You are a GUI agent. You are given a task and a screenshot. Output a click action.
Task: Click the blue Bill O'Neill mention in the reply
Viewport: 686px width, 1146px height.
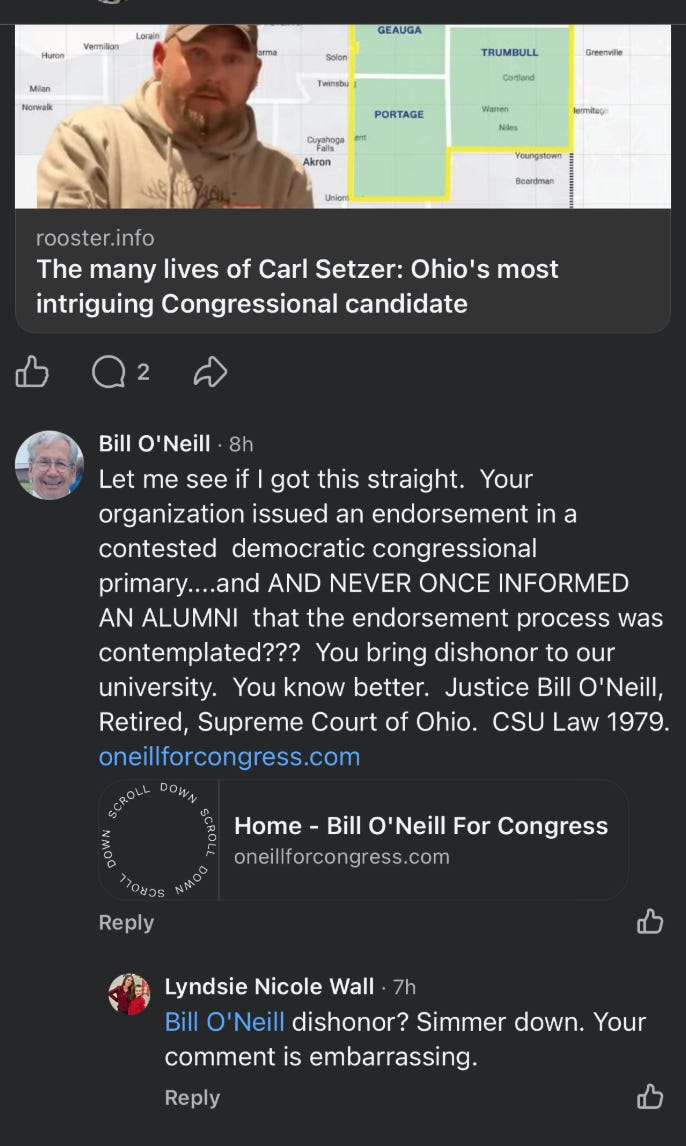click(225, 1022)
